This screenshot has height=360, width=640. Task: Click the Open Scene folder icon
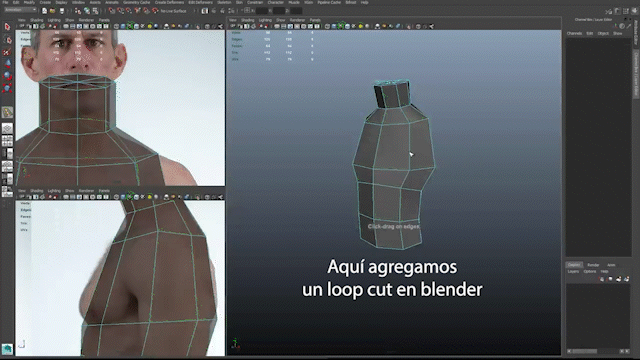pos(52,11)
